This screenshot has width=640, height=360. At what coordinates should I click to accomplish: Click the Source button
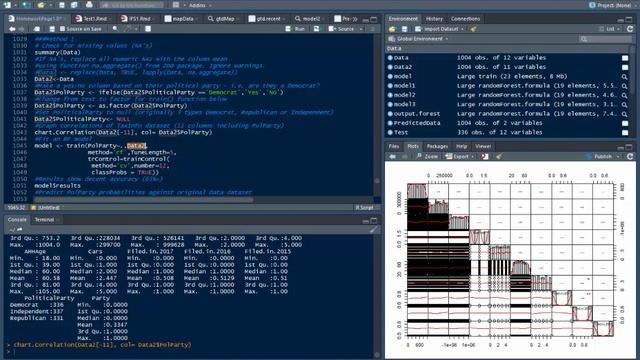[342, 29]
